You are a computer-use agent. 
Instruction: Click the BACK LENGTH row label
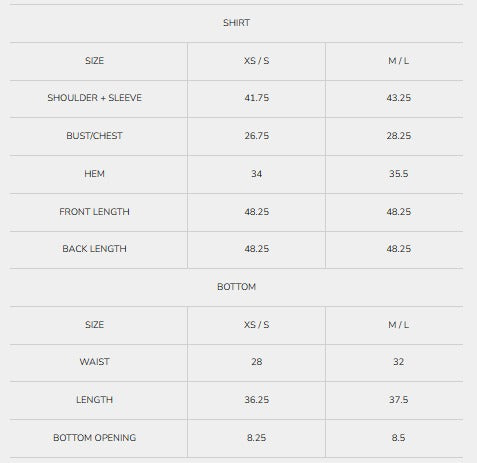click(x=94, y=249)
